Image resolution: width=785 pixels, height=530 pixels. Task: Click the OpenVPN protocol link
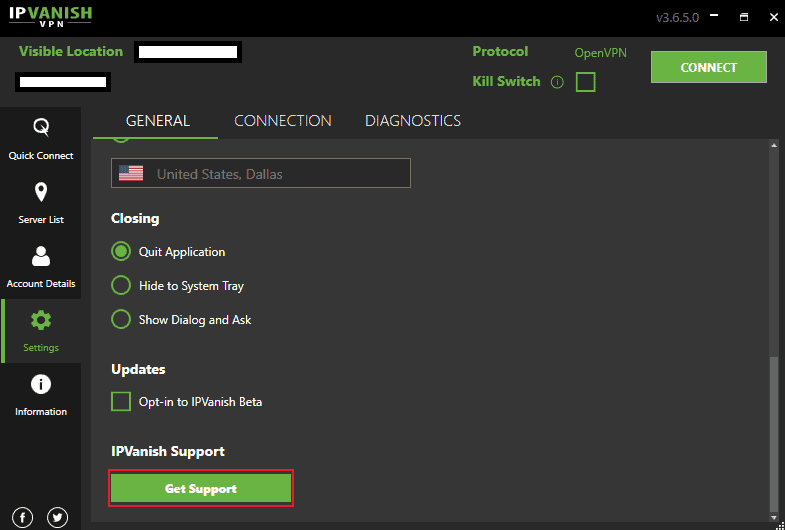(600, 53)
